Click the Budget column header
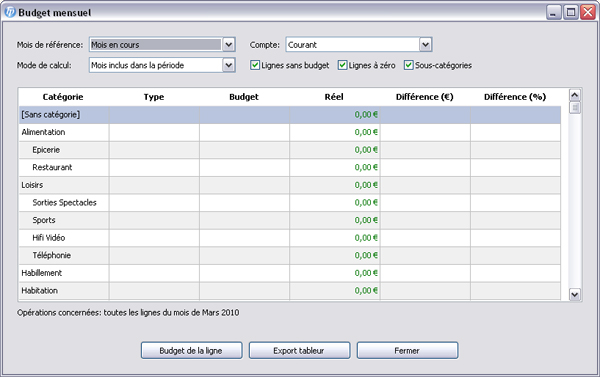 tap(244, 97)
